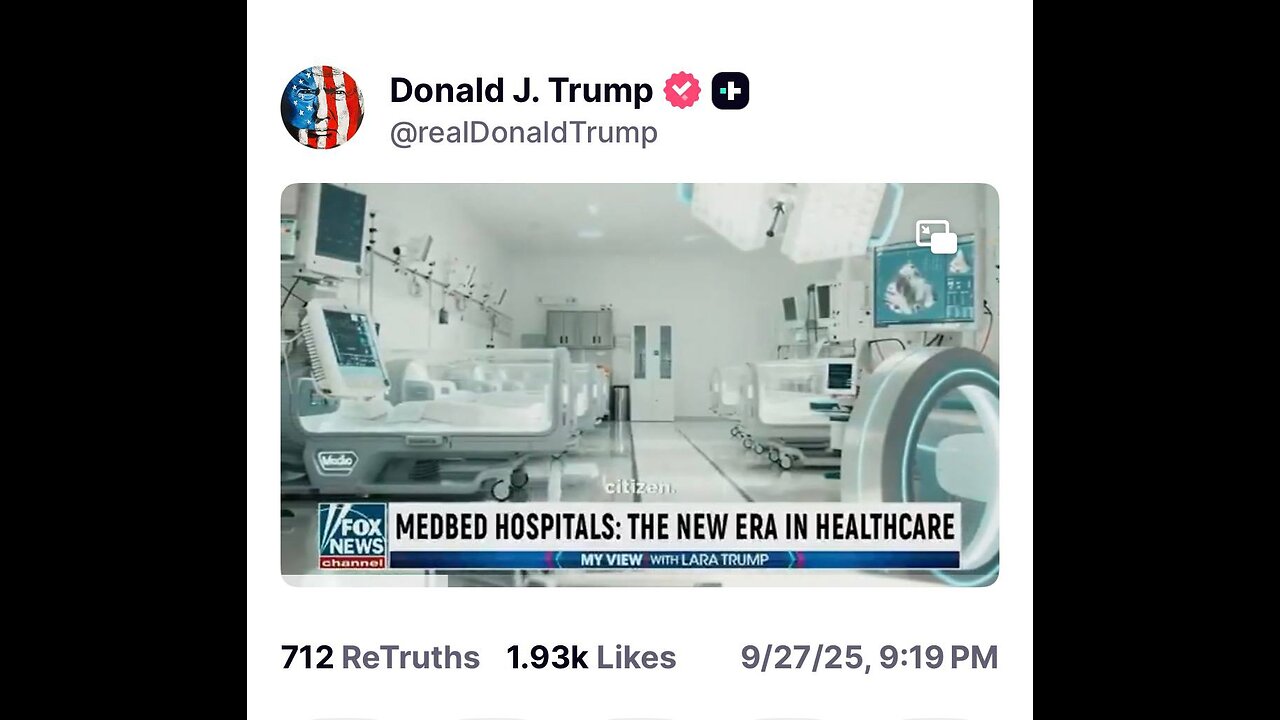
Task: Click the Medio logo on the hospital bed
Action: (337, 462)
